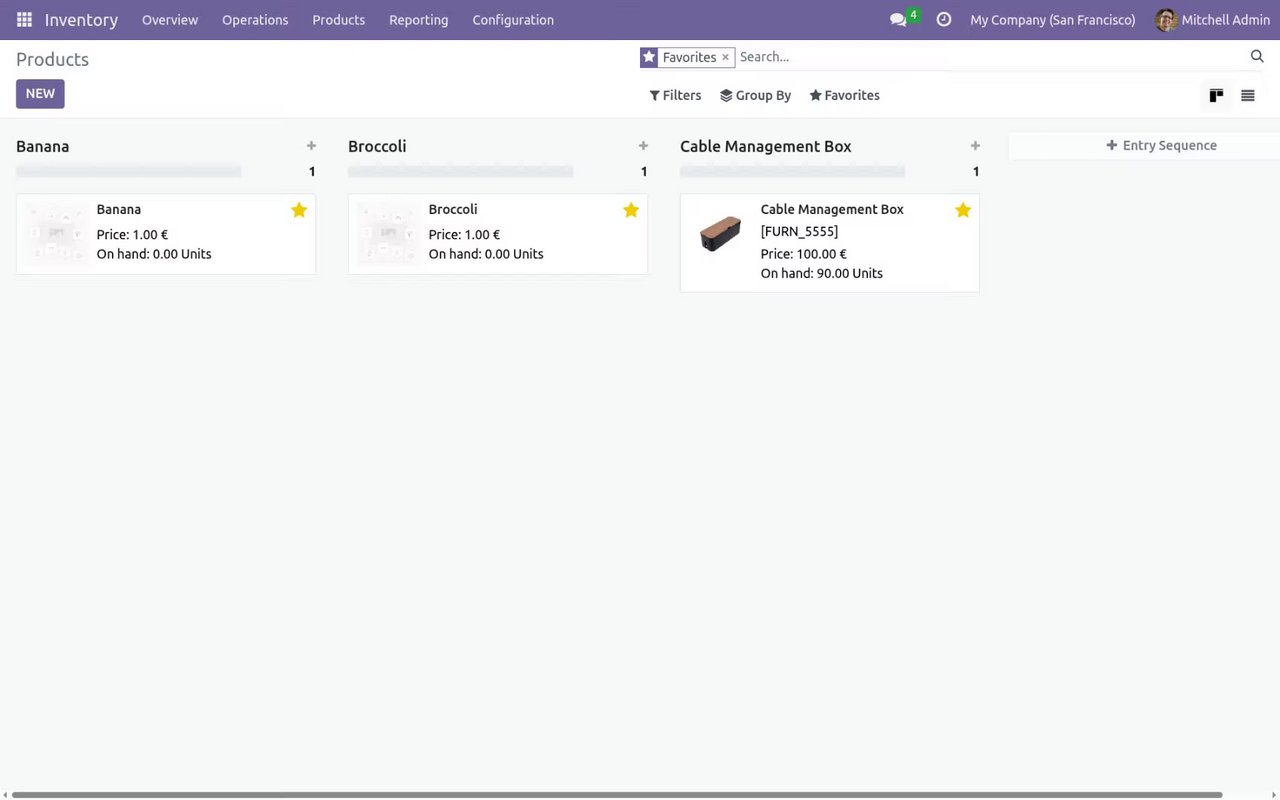Open the Operations menu
This screenshot has width=1280, height=800.
[255, 20]
